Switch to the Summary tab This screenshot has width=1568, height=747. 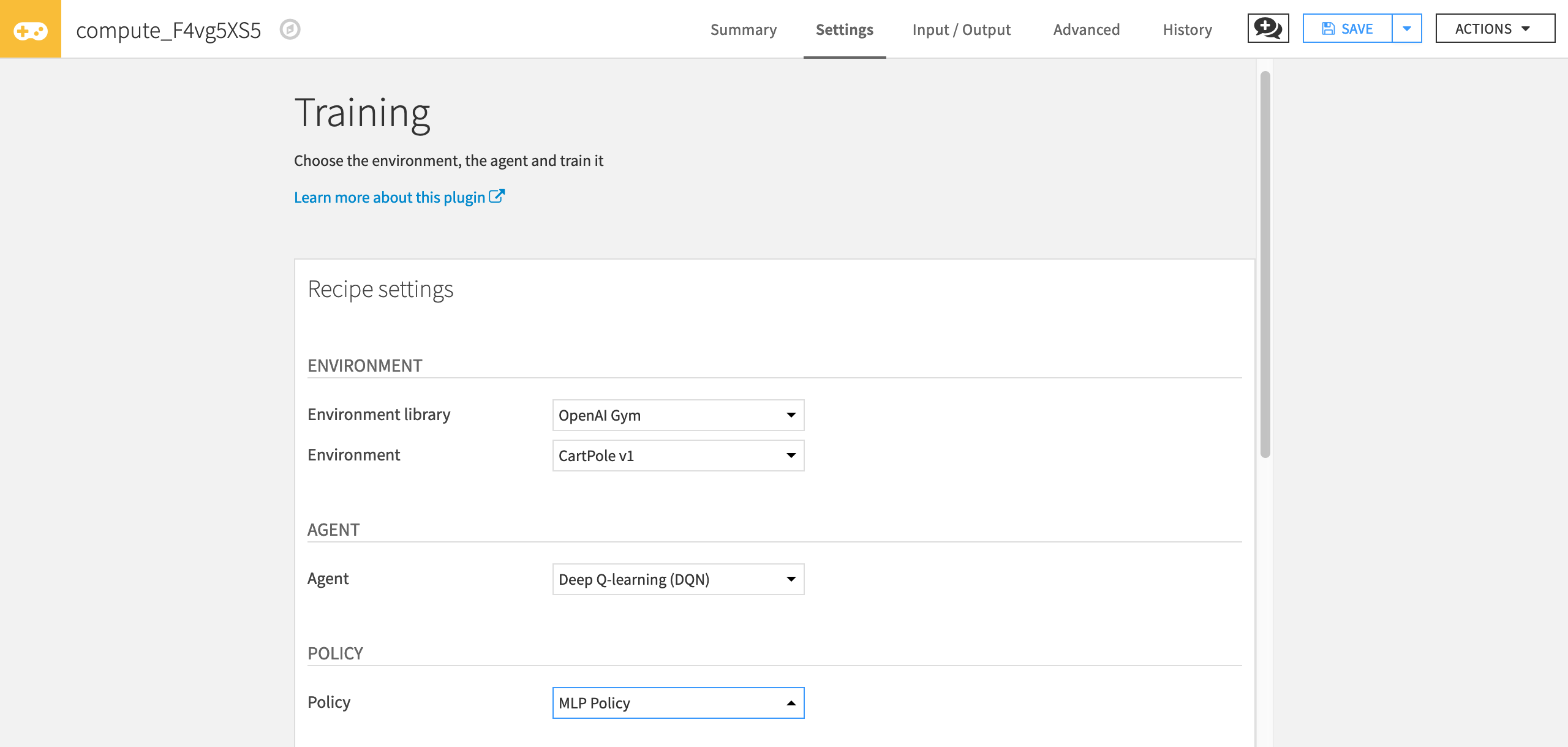pos(743,29)
